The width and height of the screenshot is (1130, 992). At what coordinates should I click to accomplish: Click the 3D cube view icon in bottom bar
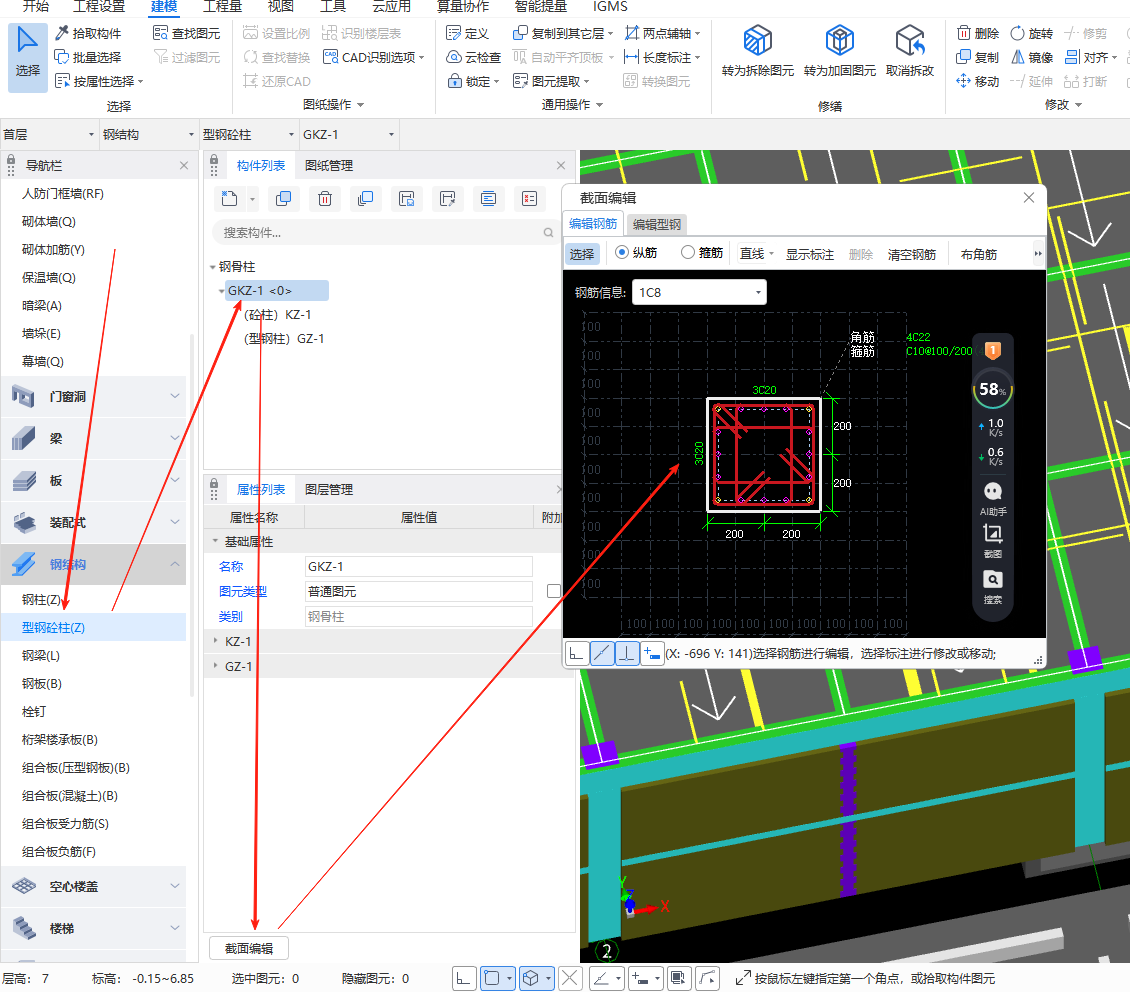[530, 978]
